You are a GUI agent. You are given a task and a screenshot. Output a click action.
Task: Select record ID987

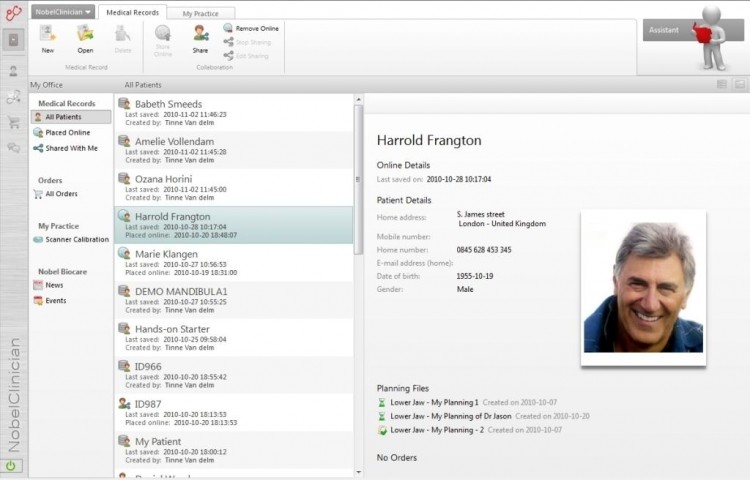tap(234, 413)
